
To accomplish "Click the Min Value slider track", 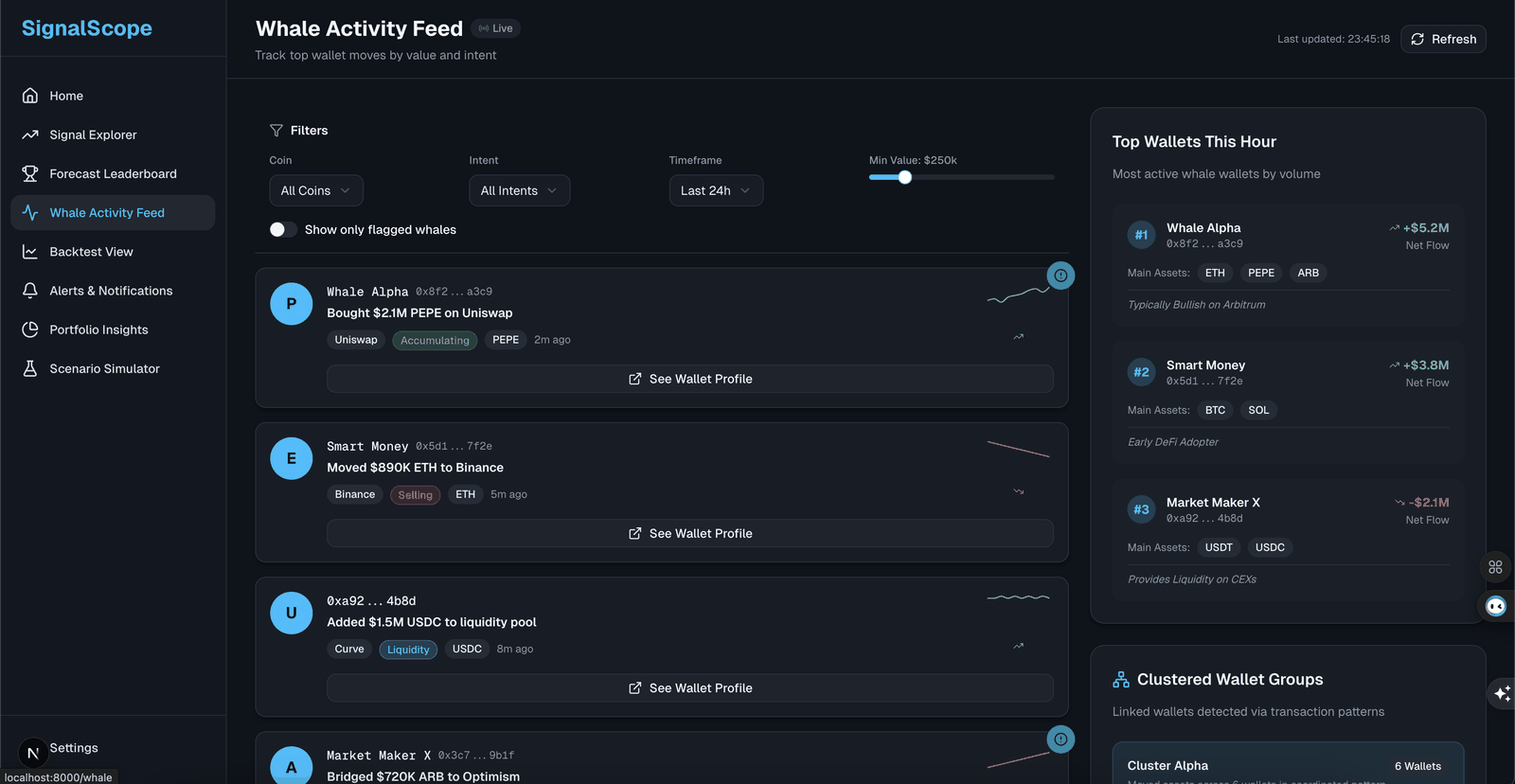I will click(x=961, y=177).
